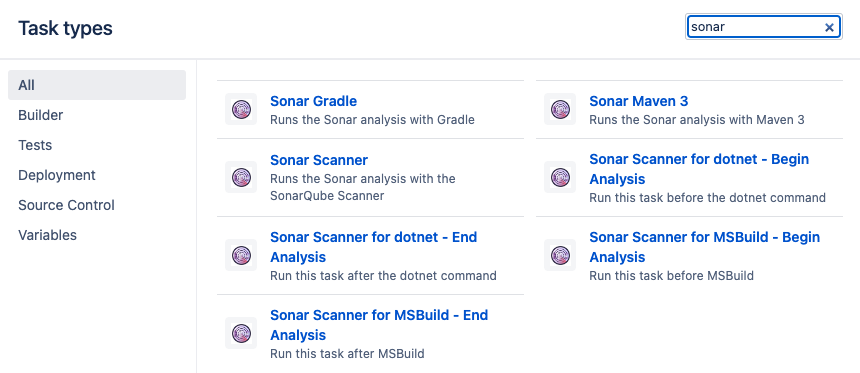Image resolution: width=860 pixels, height=373 pixels.
Task: Click the Sonar Gradle task icon
Action: (241, 109)
